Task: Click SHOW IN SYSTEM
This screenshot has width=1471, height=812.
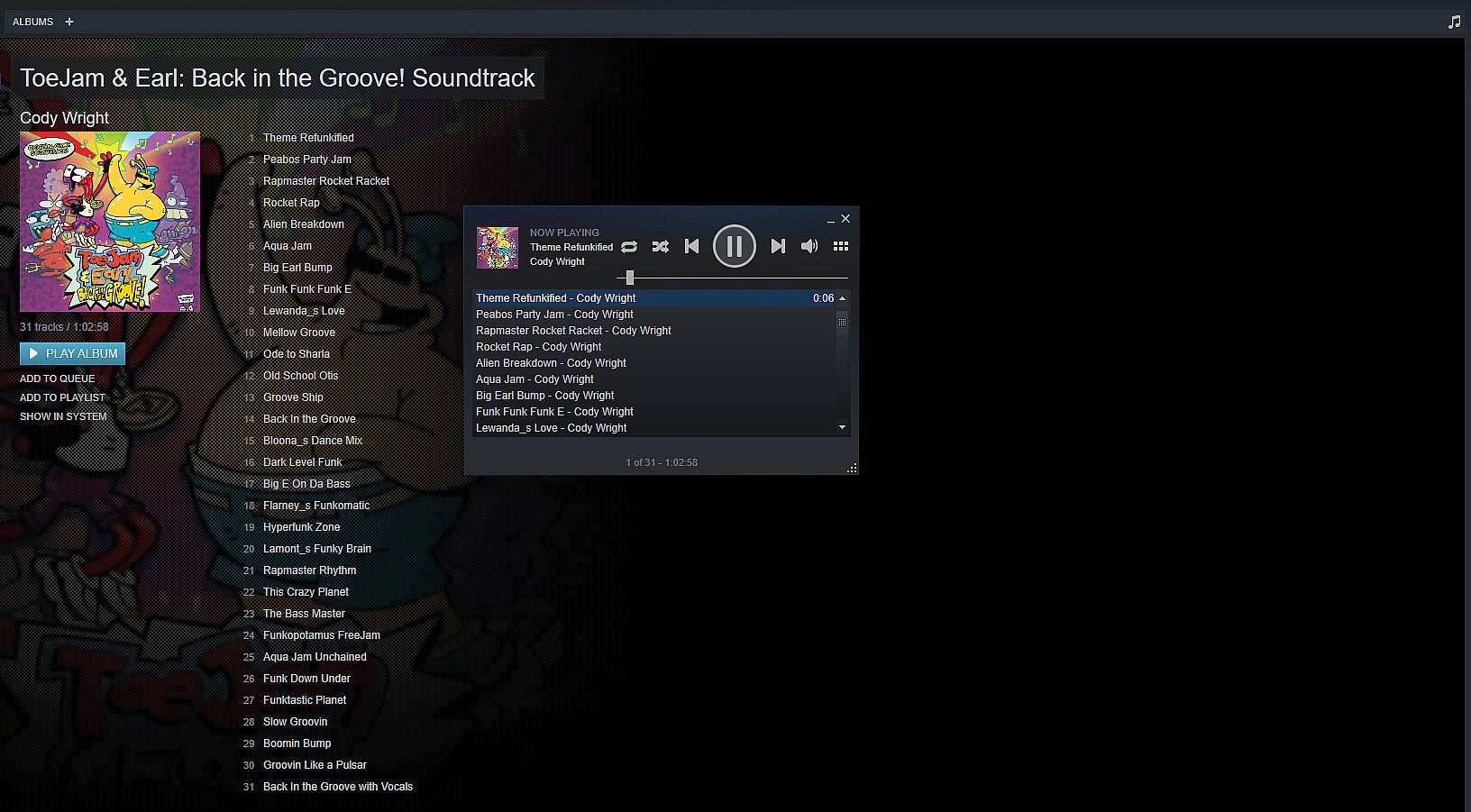Action: pos(63,416)
